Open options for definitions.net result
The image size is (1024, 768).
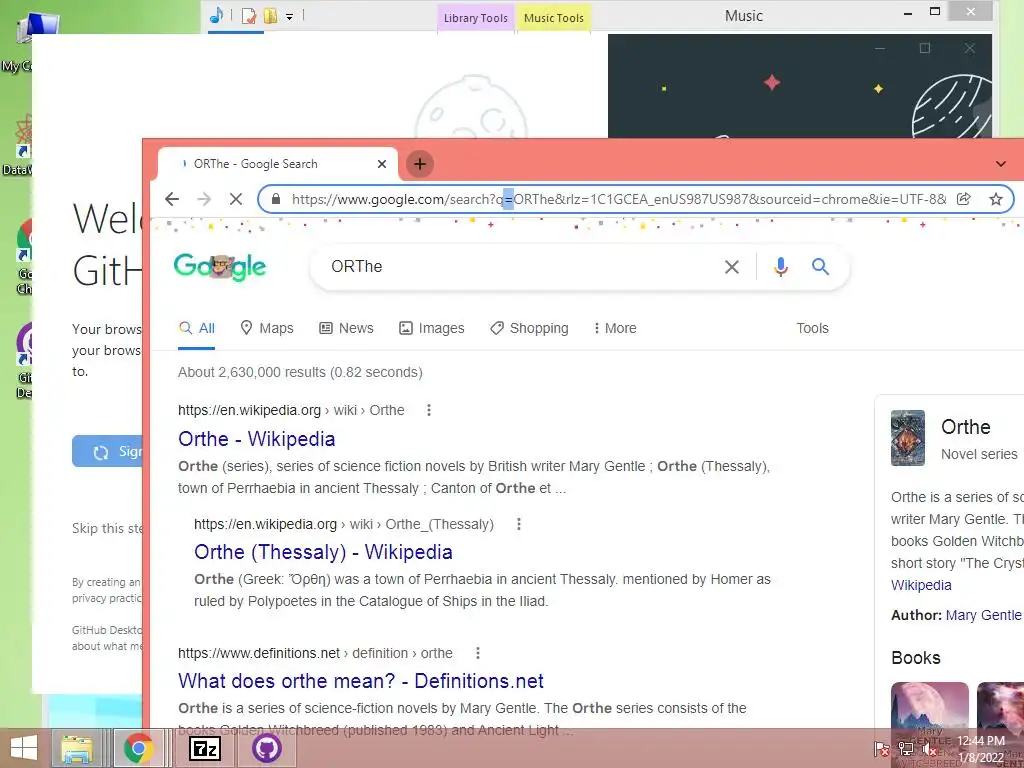[x=477, y=653]
